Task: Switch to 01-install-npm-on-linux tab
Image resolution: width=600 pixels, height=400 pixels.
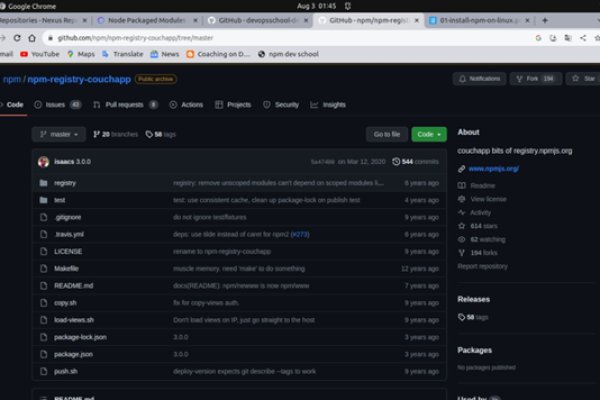Action: pos(478,20)
